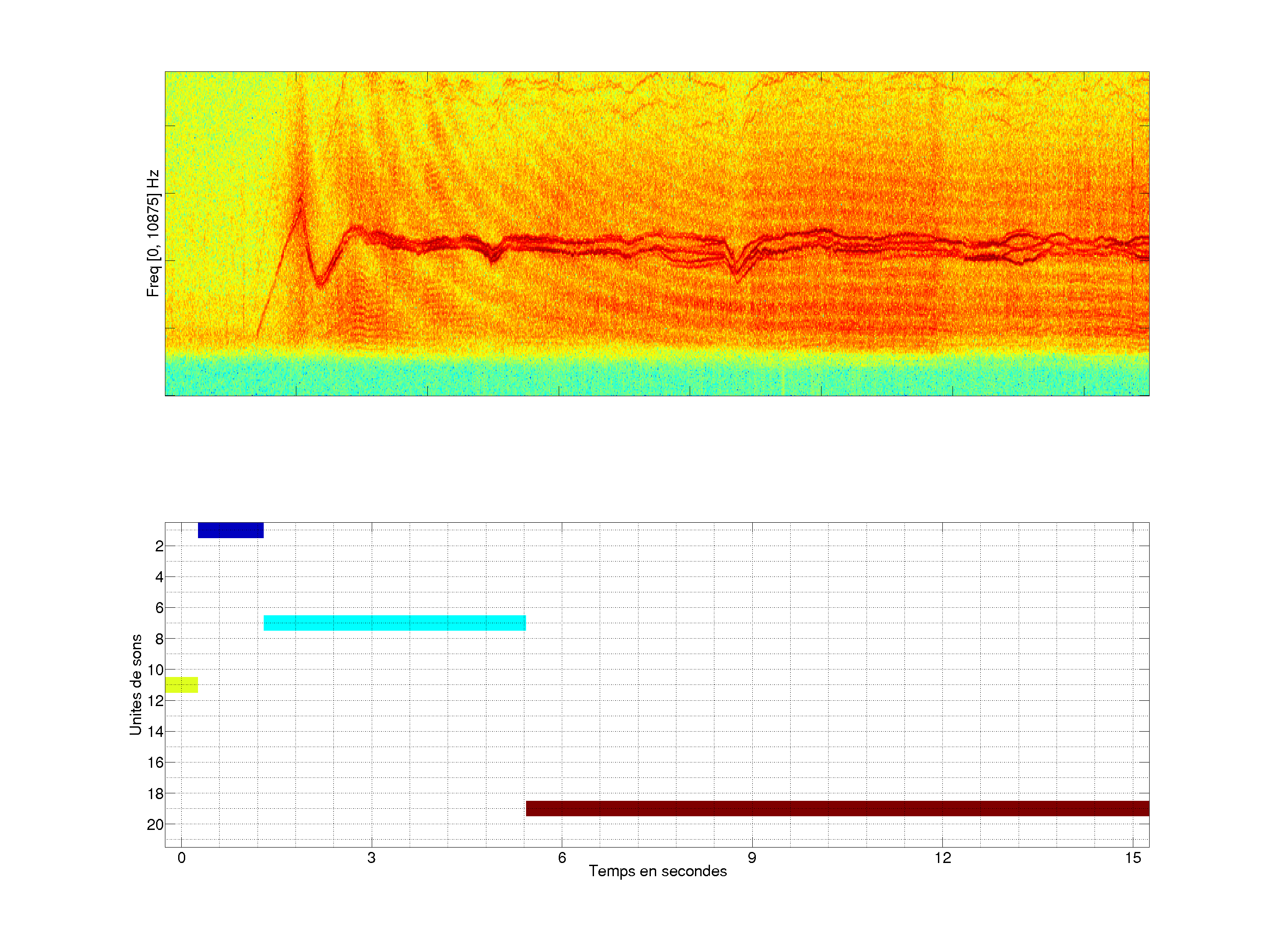Viewport: 1270px width, 952px height.
Task: Click y-axis tick label 2
Action: coord(159,546)
